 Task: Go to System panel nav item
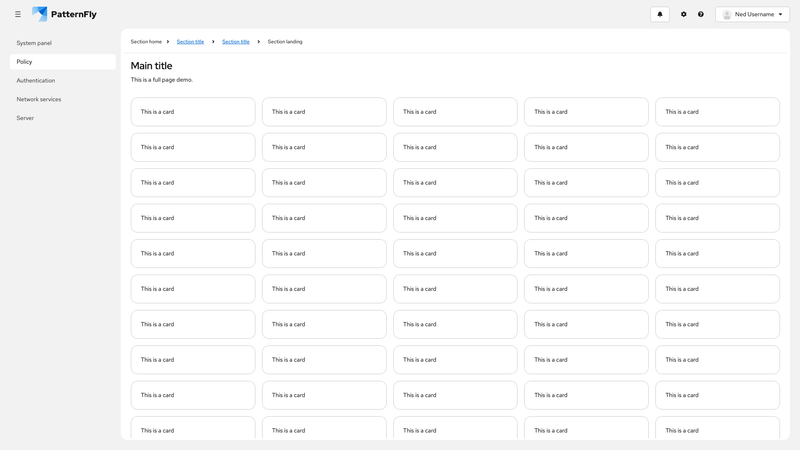click(63, 43)
